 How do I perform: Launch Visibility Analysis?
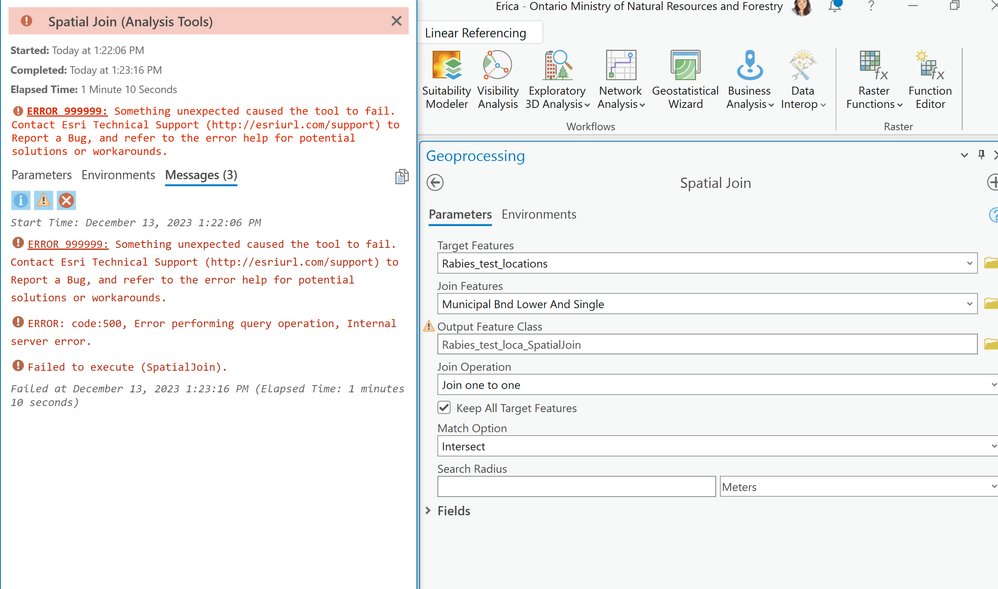click(498, 80)
